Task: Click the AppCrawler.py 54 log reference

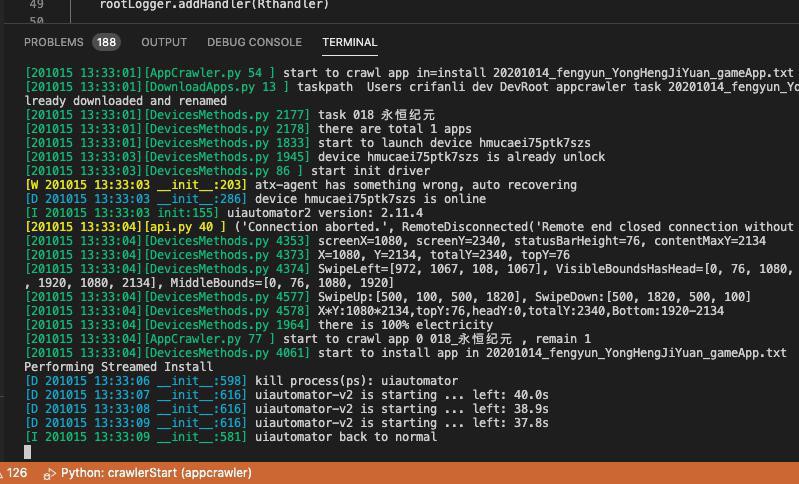Action: 210,73
